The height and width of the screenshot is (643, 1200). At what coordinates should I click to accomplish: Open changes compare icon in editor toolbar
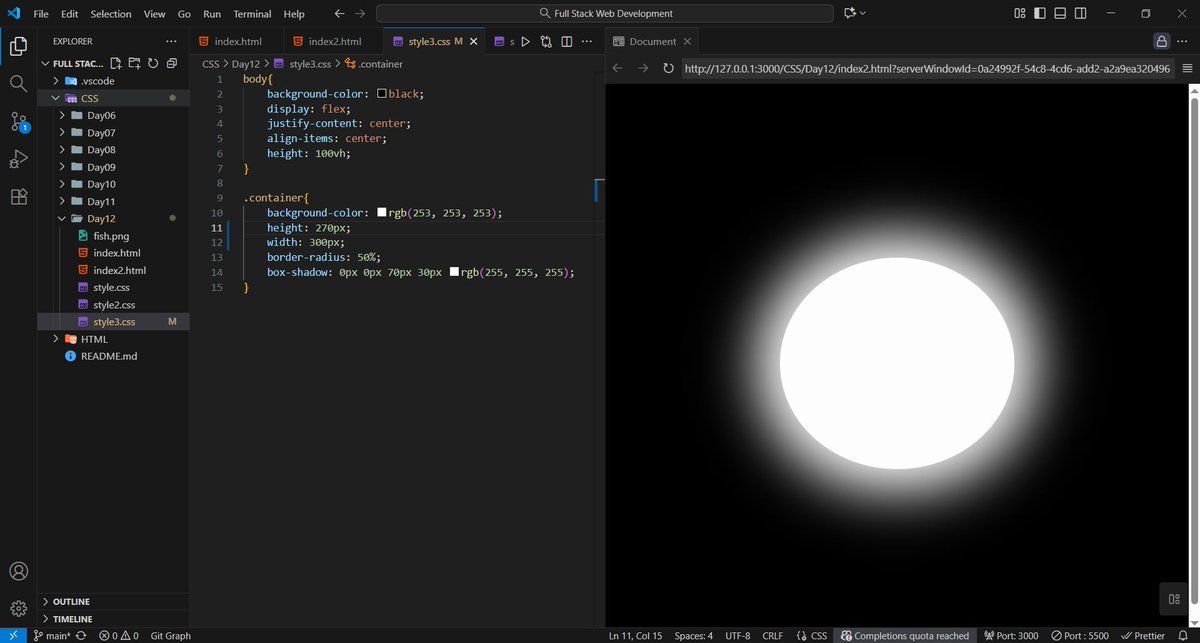click(546, 42)
